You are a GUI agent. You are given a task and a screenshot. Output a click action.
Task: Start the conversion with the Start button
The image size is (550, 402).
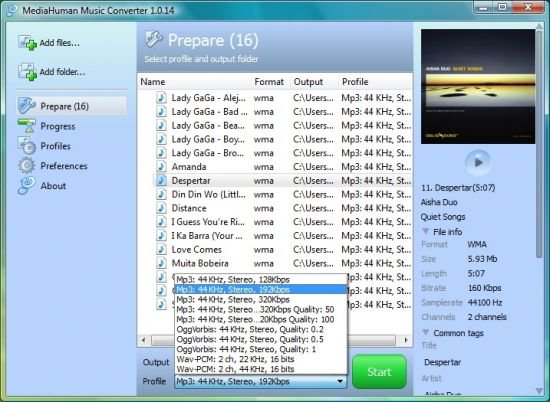click(379, 371)
